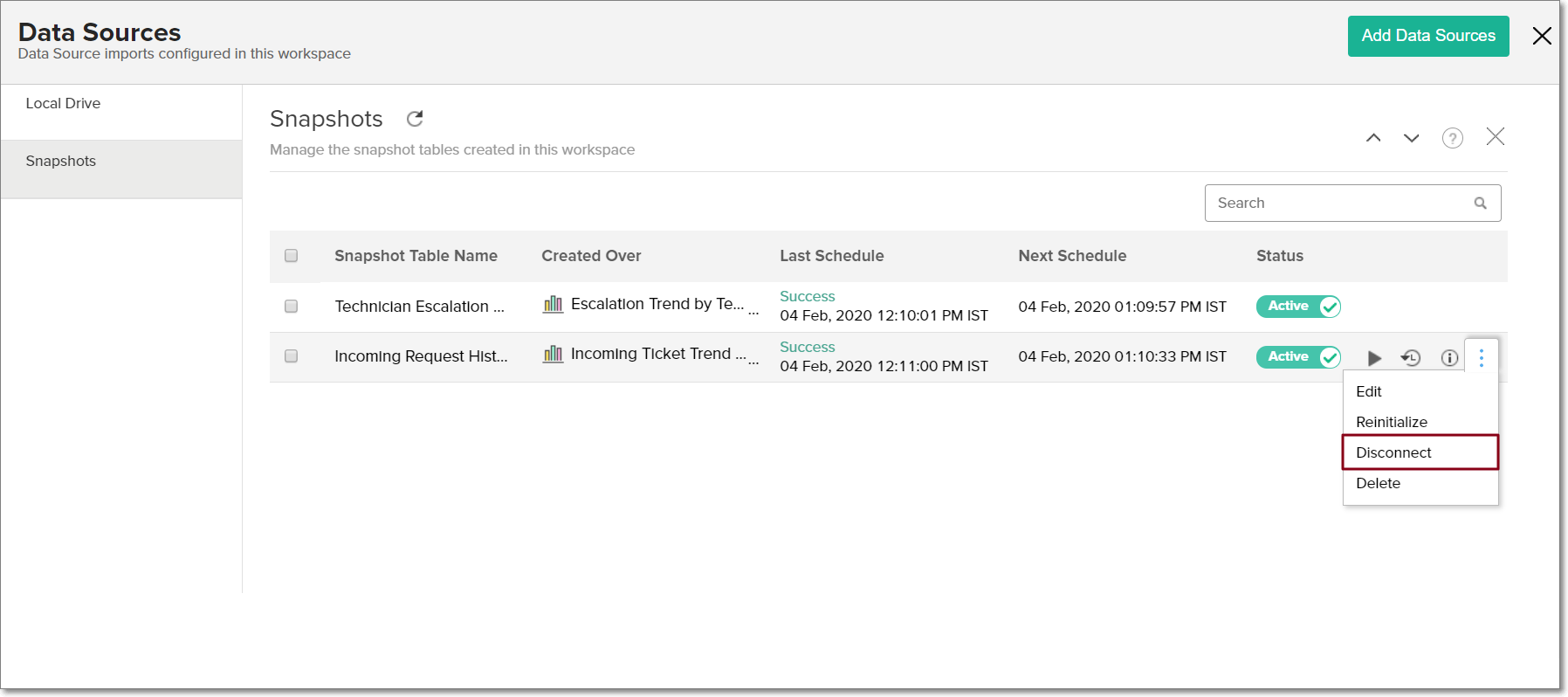
Task: Click the Add Data Sources button
Action: (1427, 36)
